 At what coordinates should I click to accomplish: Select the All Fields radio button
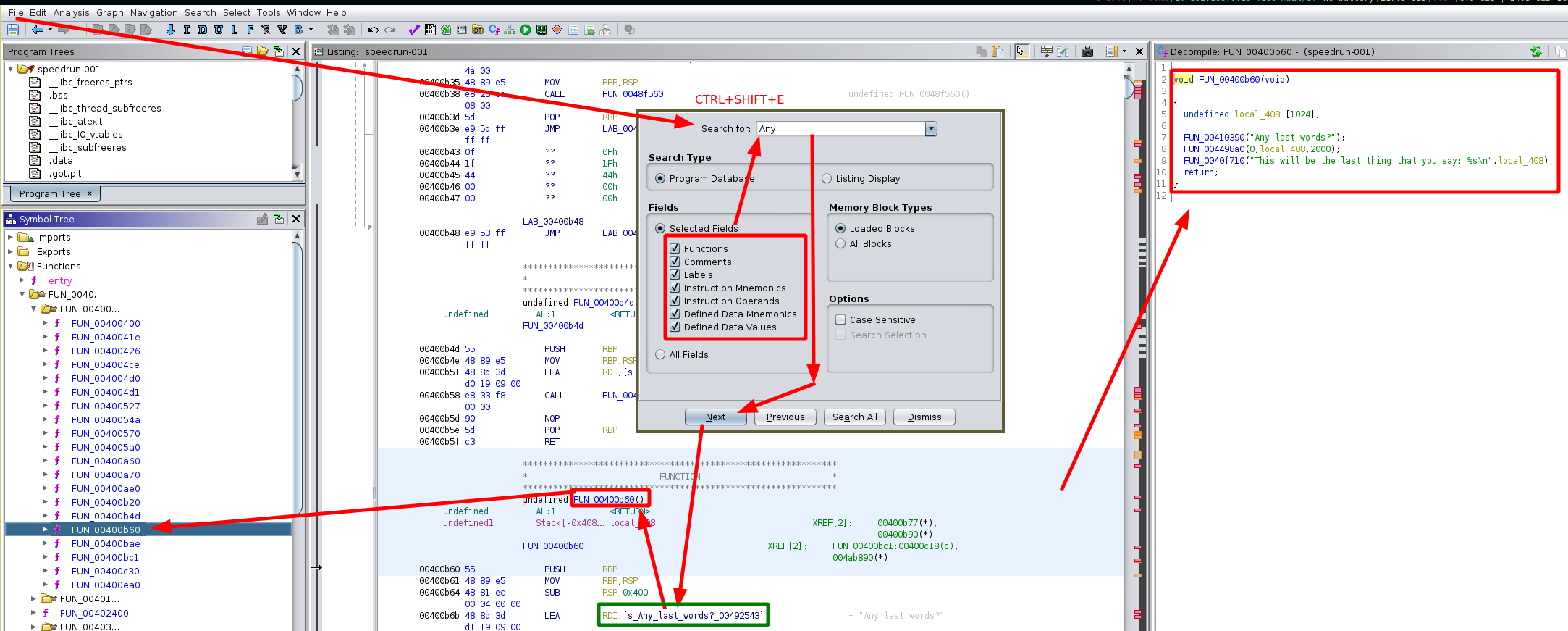point(660,354)
